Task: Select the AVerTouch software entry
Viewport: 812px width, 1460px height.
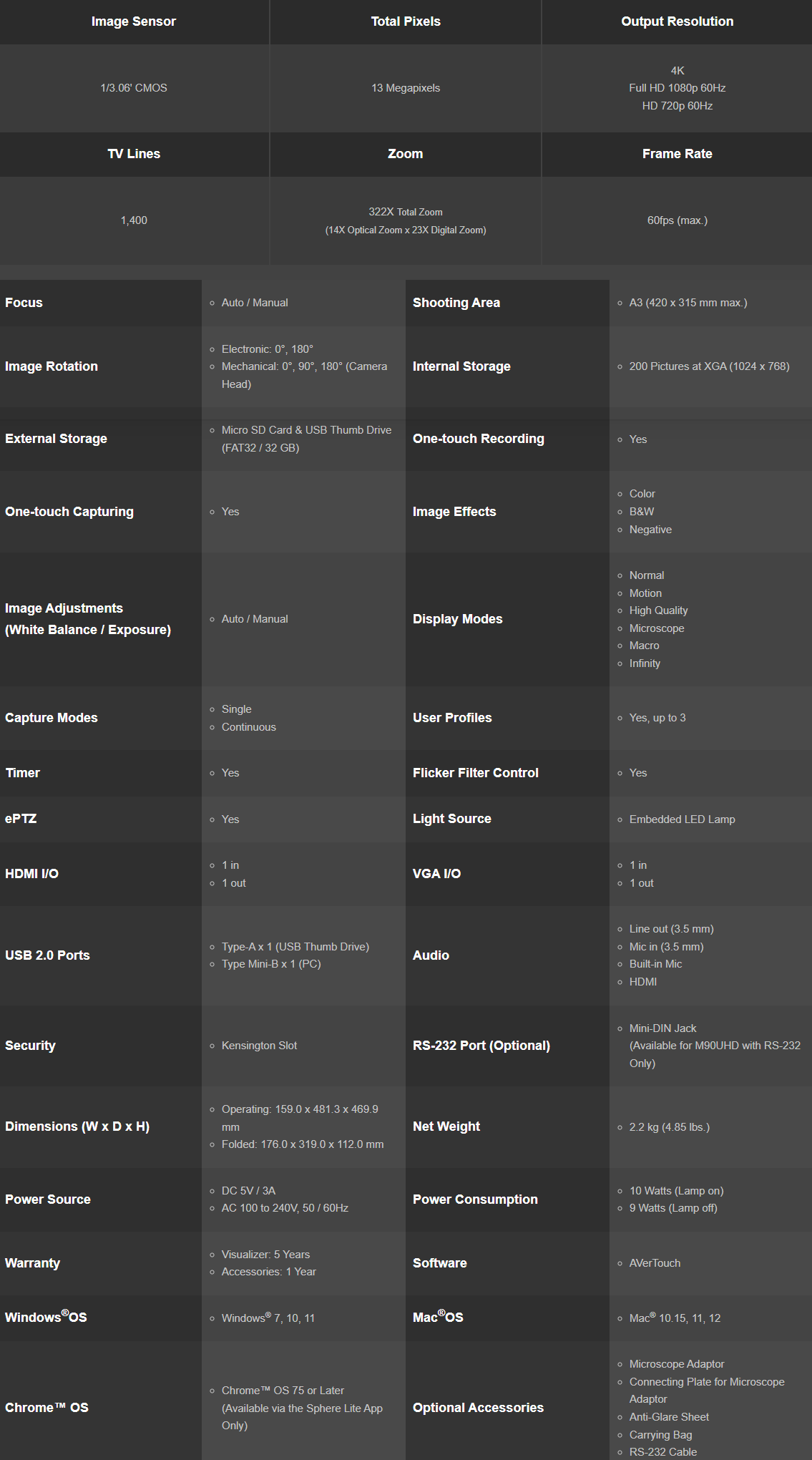Action: pos(655,1263)
